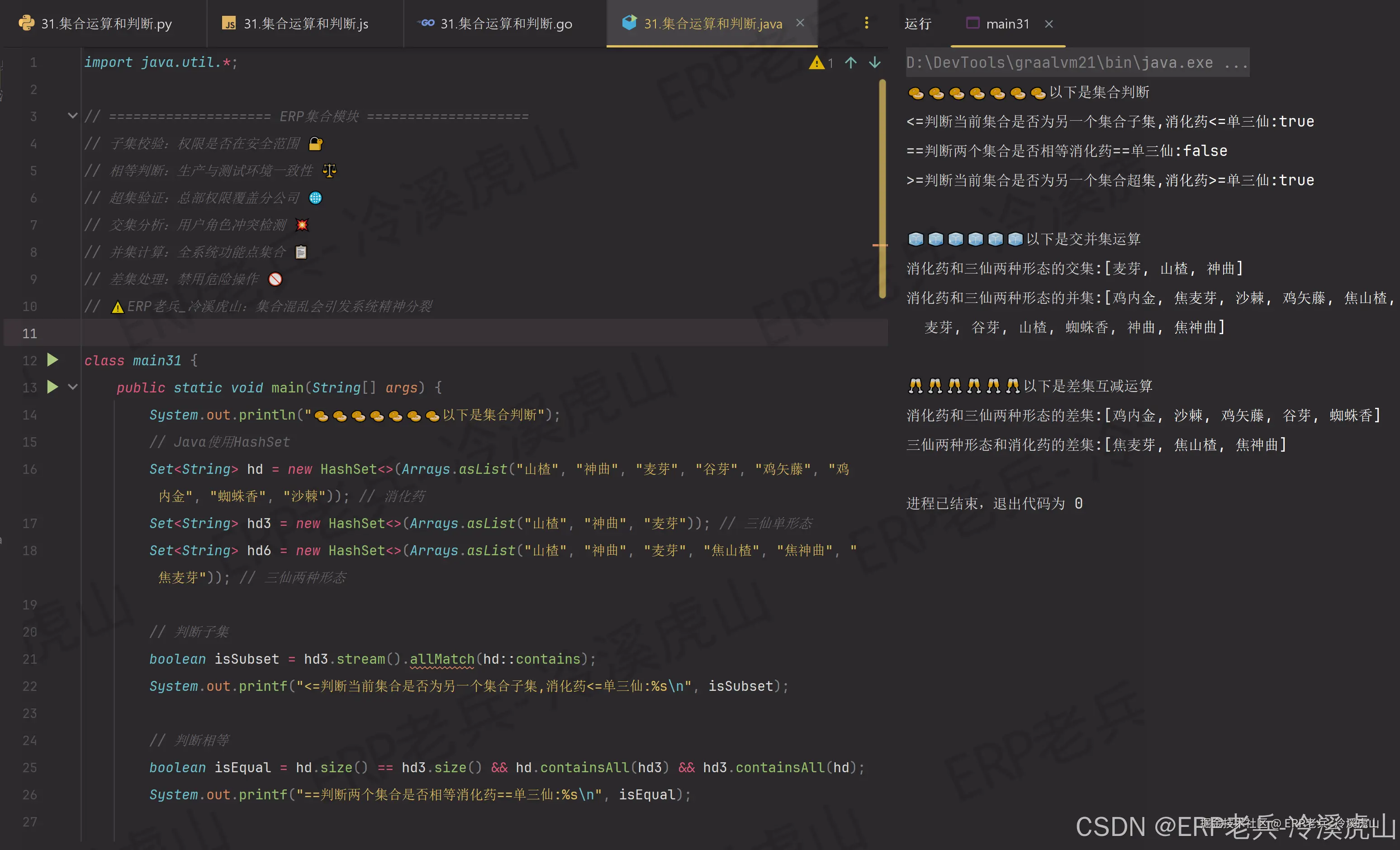Click line number 21 in gutter
The height and width of the screenshot is (850, 1400).
click(29, 659)
